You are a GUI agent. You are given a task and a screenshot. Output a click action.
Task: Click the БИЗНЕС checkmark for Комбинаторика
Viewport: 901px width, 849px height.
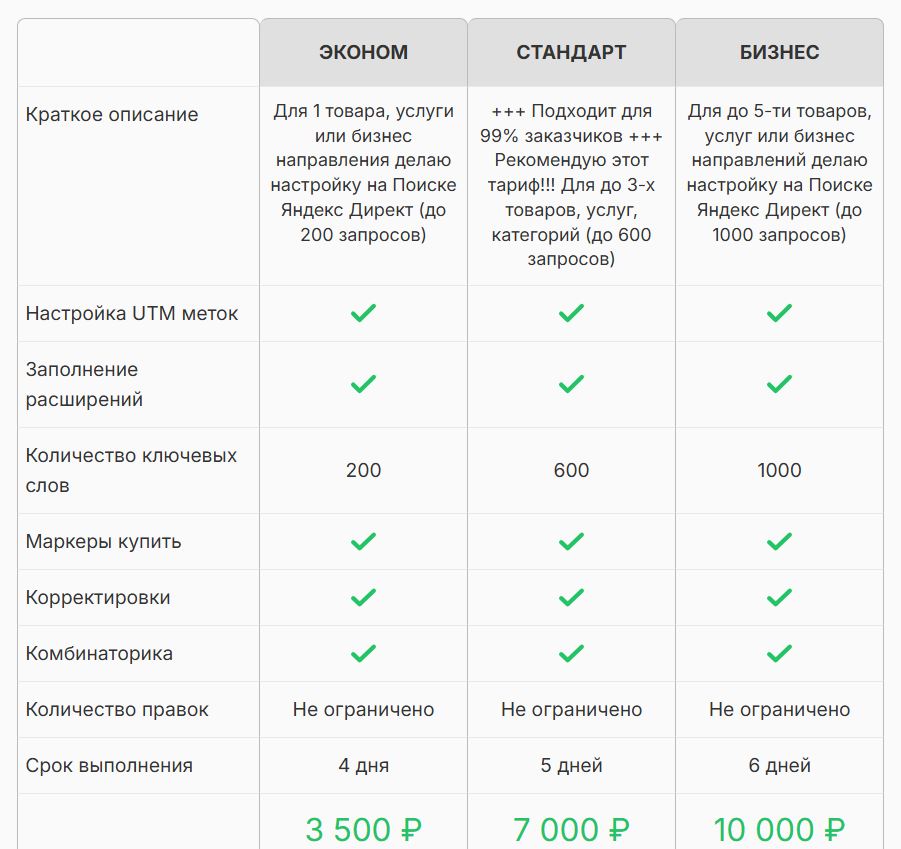click(779, 653)
